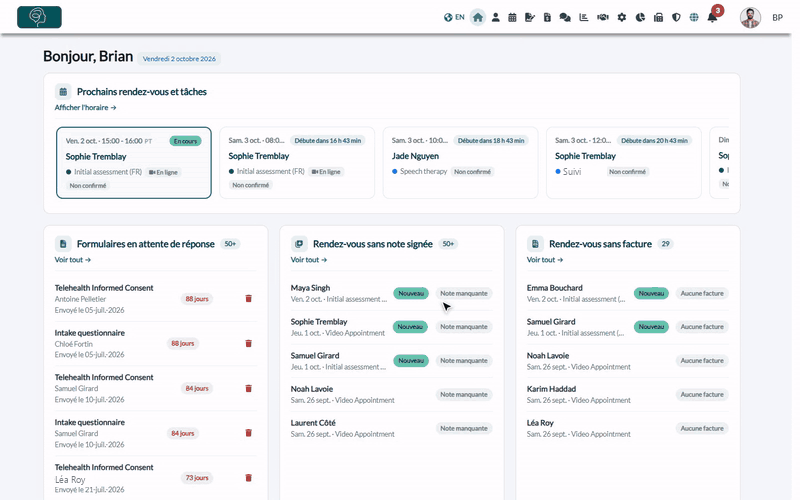Open the clients person icon
800x500 pixels.
495,17
